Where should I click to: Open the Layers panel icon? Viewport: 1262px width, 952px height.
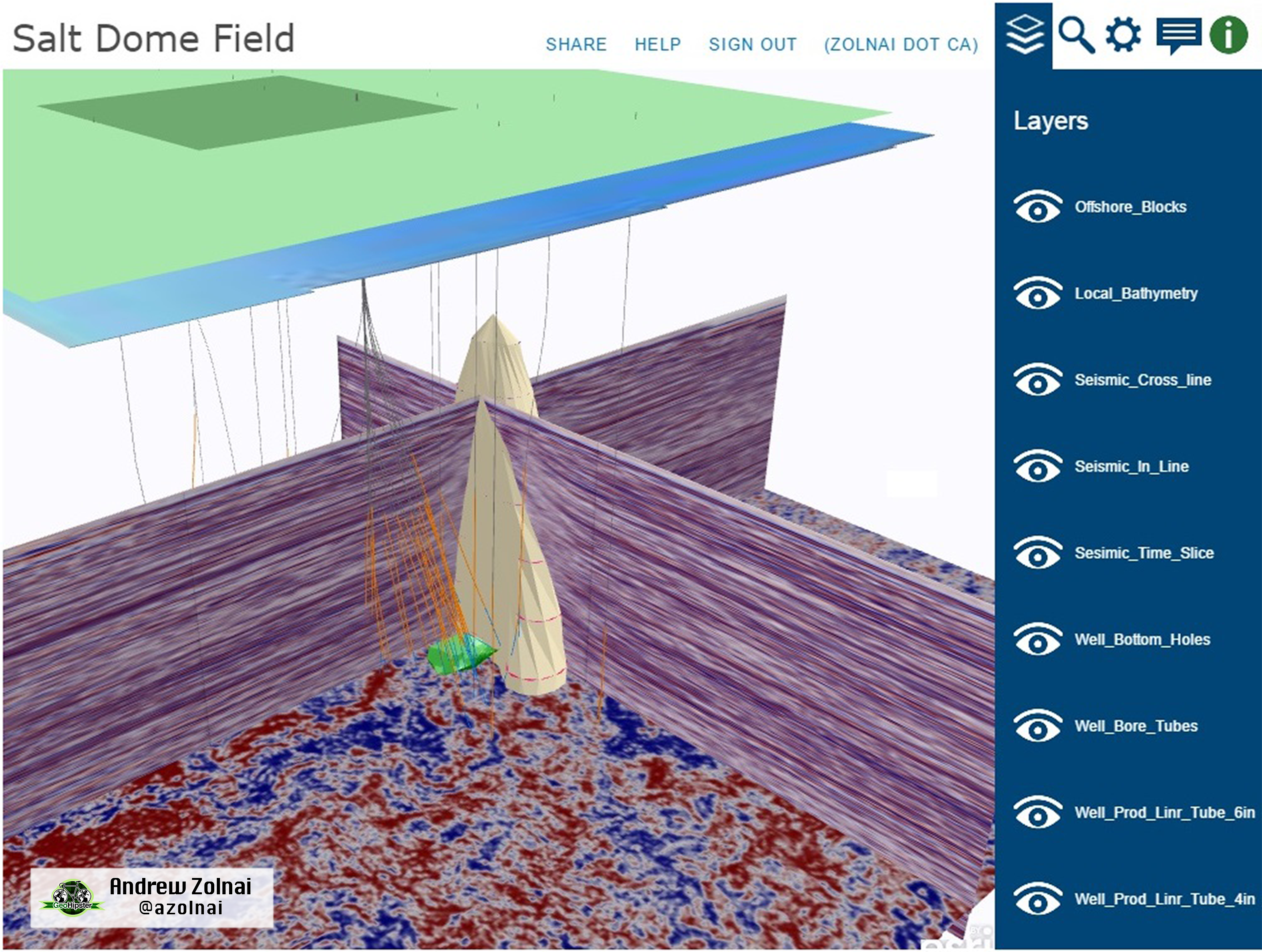tap(1025, 35)
